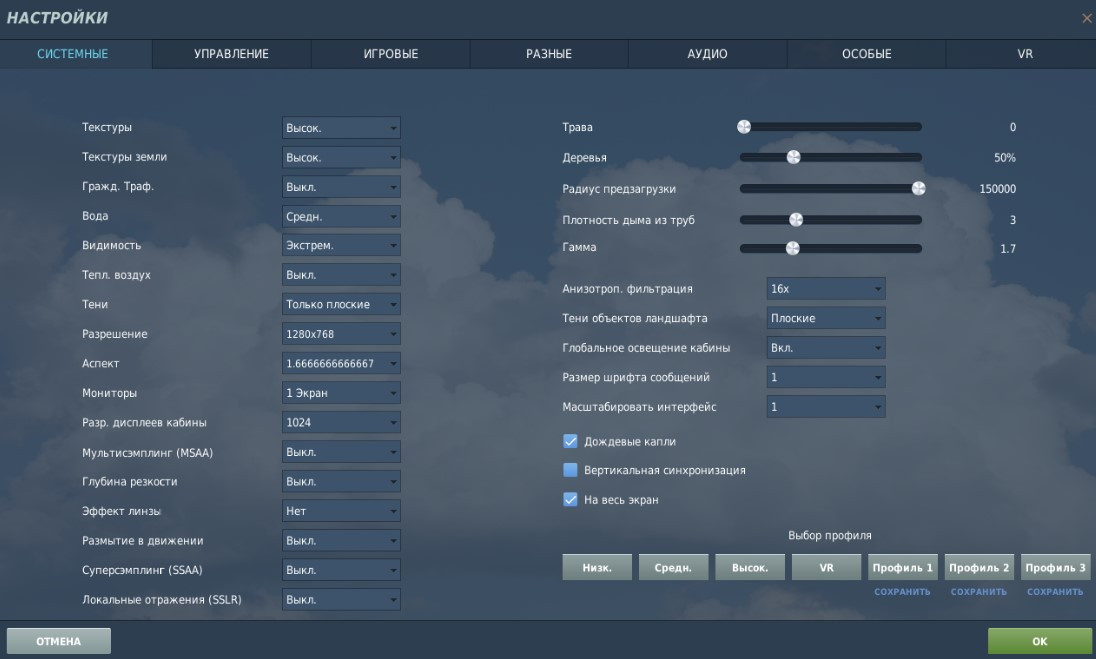
Task: Click СОХРАНИТЬ under Профиль 1
Action: click(x=902, y=592)
